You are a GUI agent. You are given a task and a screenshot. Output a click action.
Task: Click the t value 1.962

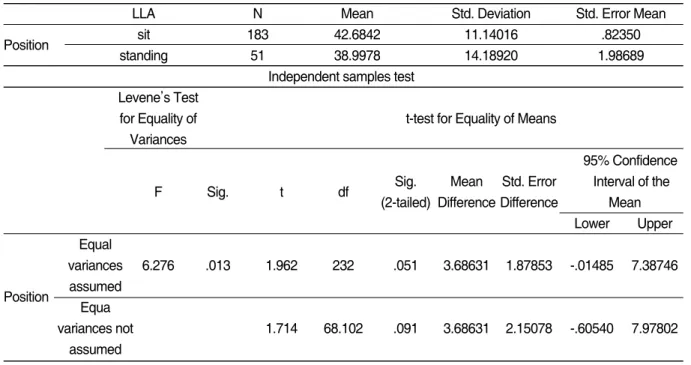pos(282,265)
